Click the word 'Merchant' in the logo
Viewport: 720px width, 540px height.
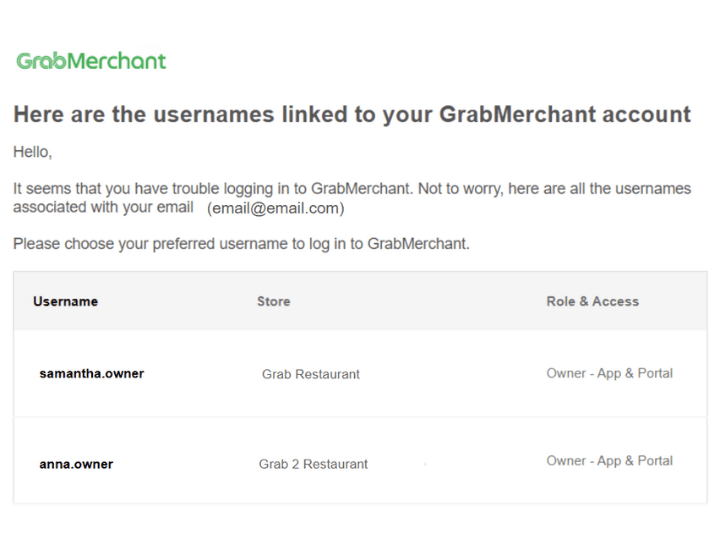coord(117,61)
